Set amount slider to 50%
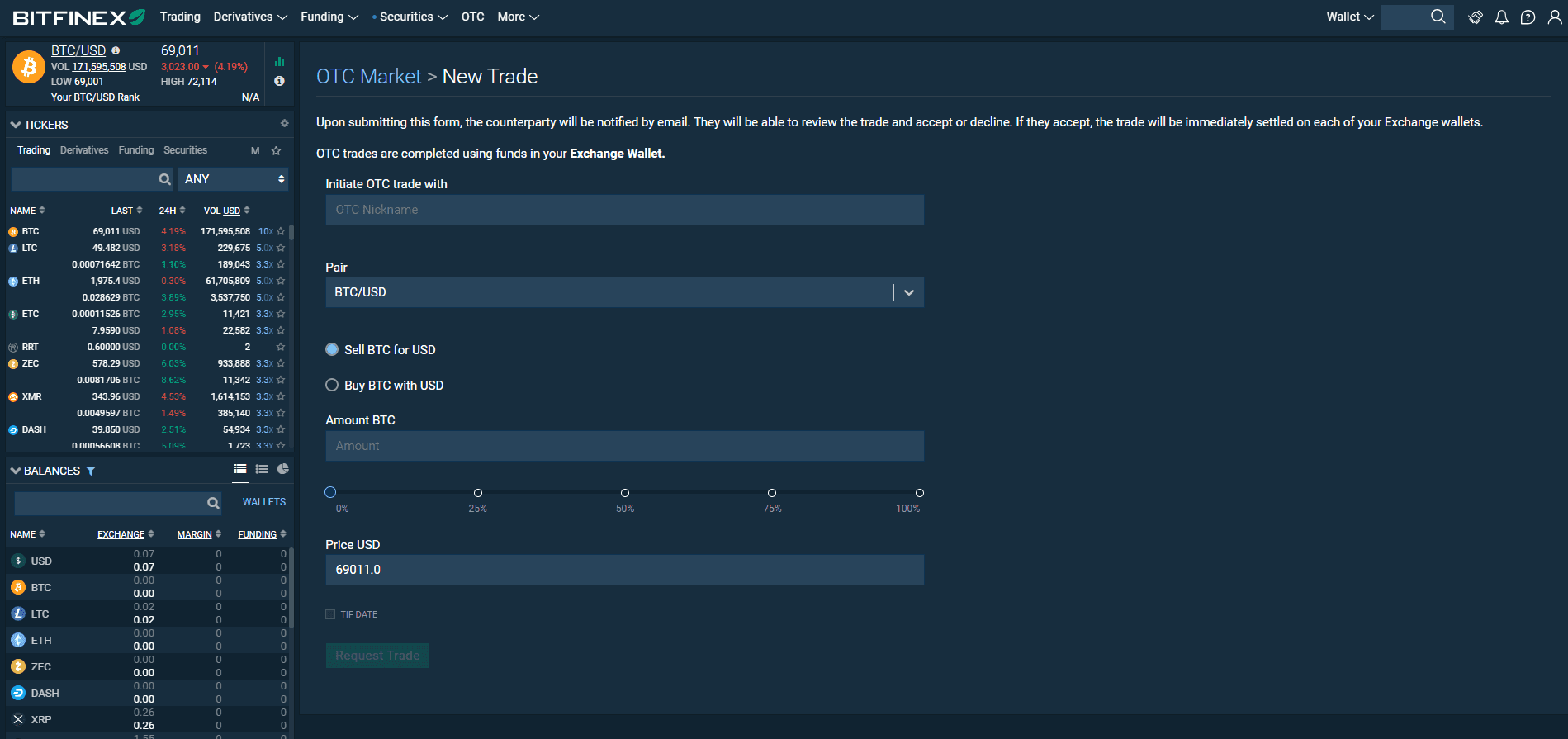 pyautogui.click(x=625, y=493)
